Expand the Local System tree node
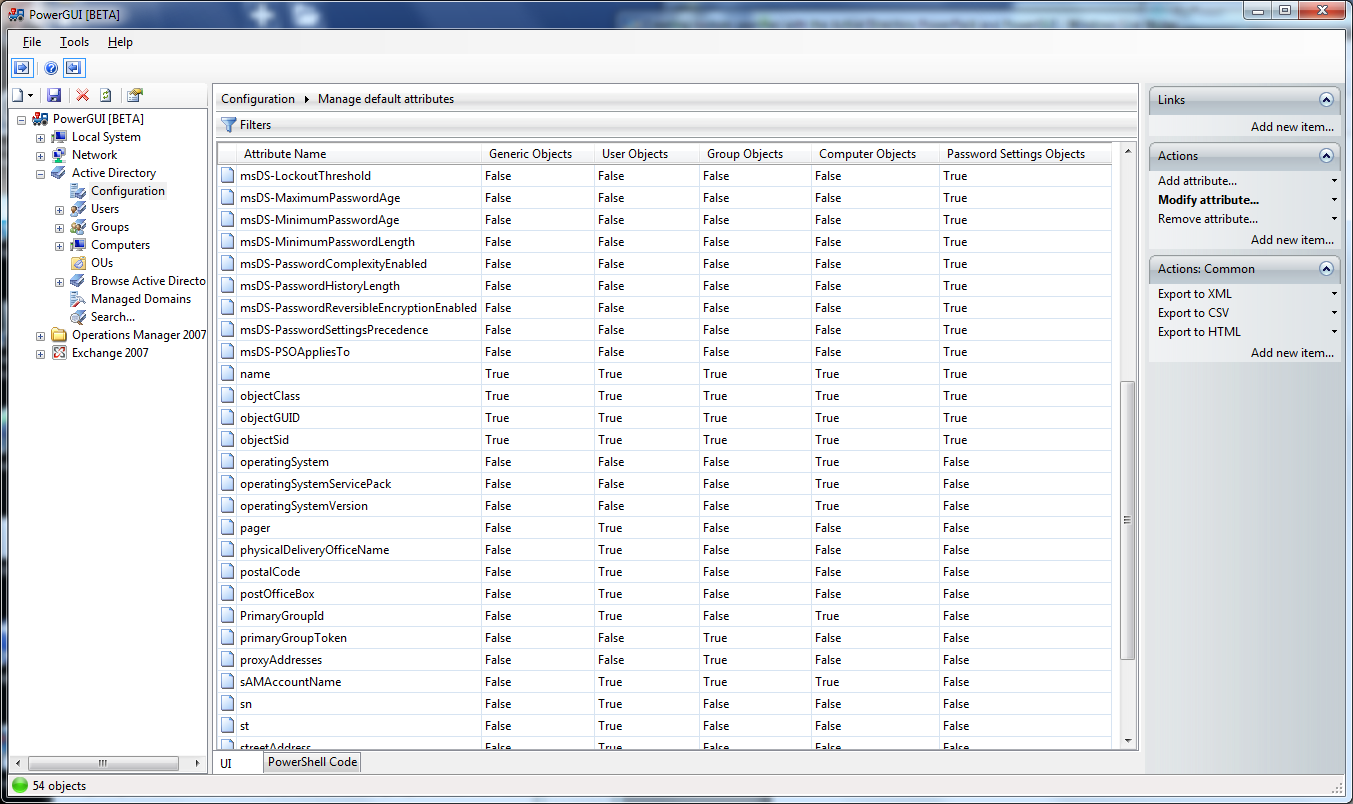Viewport: 1353px width, 804px height. coord(41,138)
